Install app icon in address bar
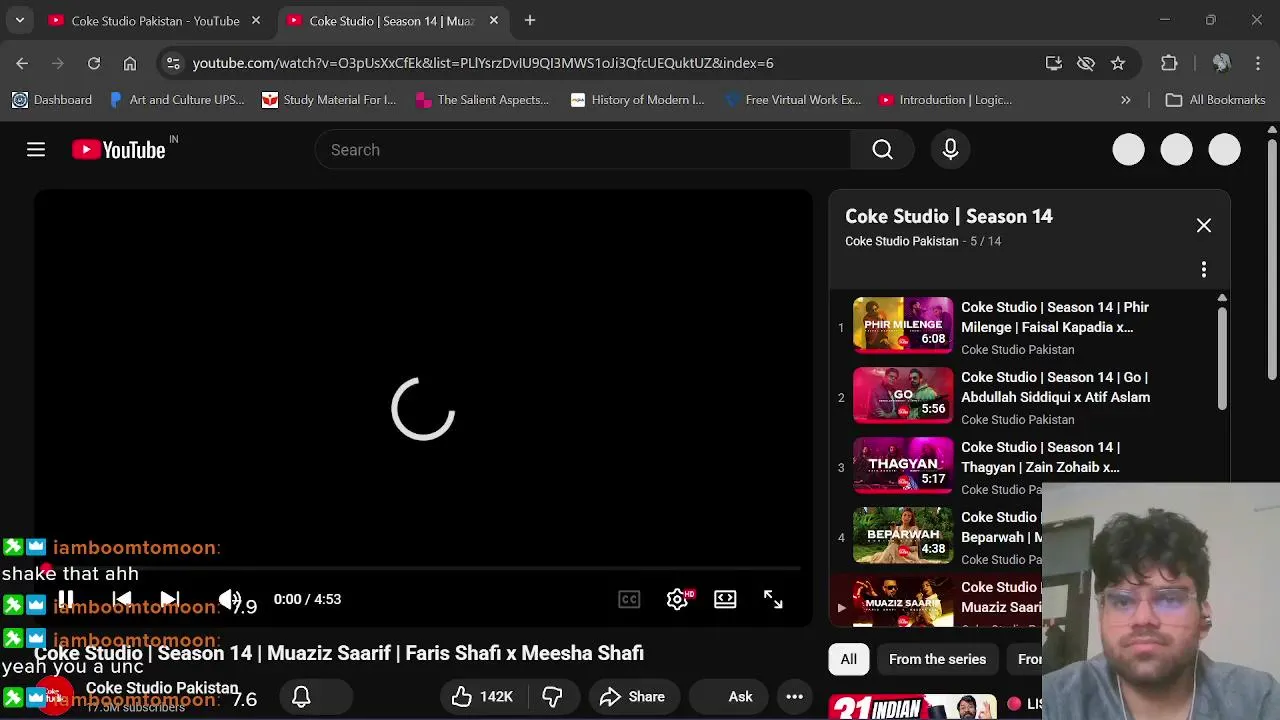Screen dimensions: 1280x720 pos(1054,63)
